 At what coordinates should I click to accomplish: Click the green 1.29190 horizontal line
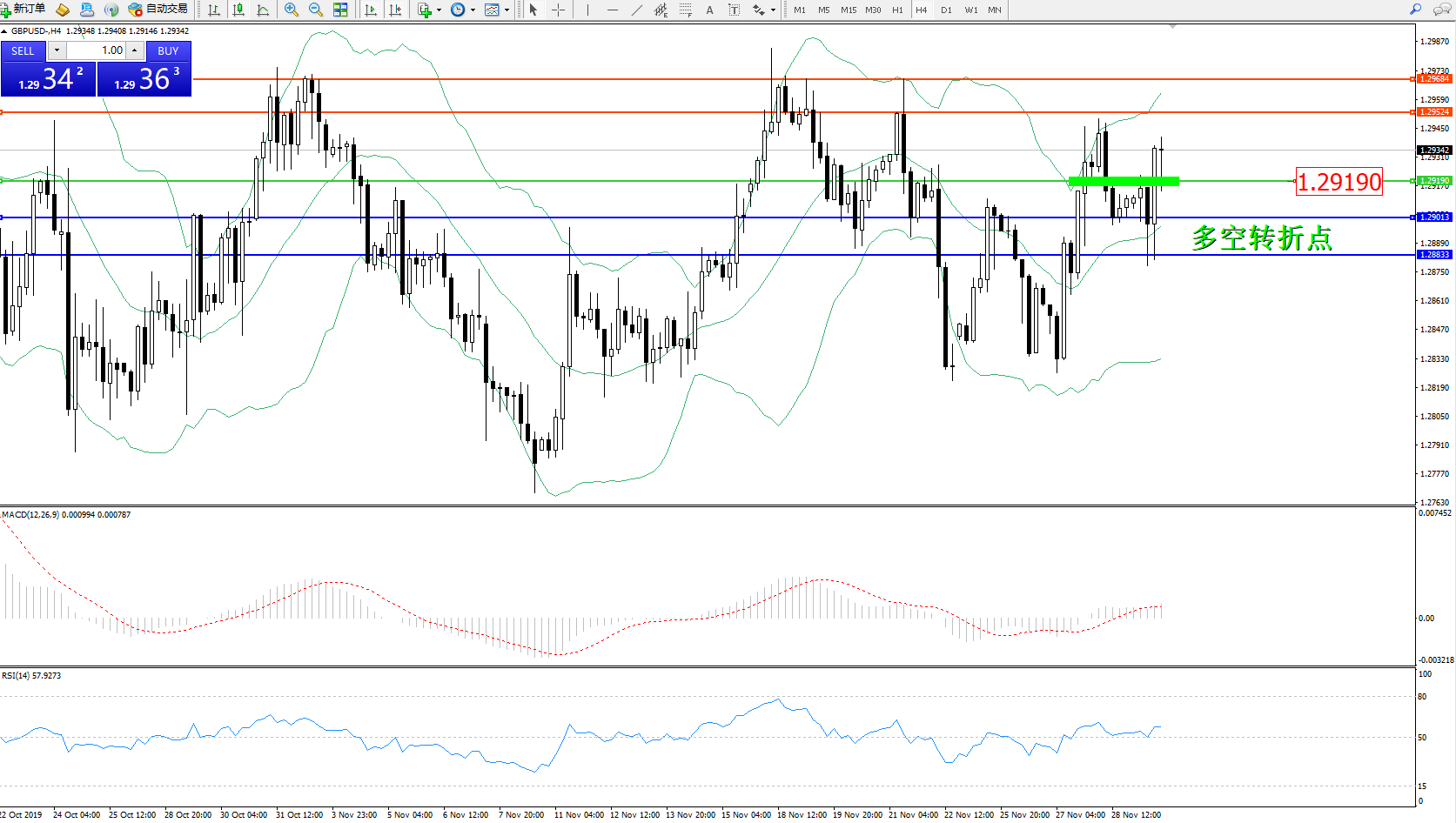click(x=609, y=181)
